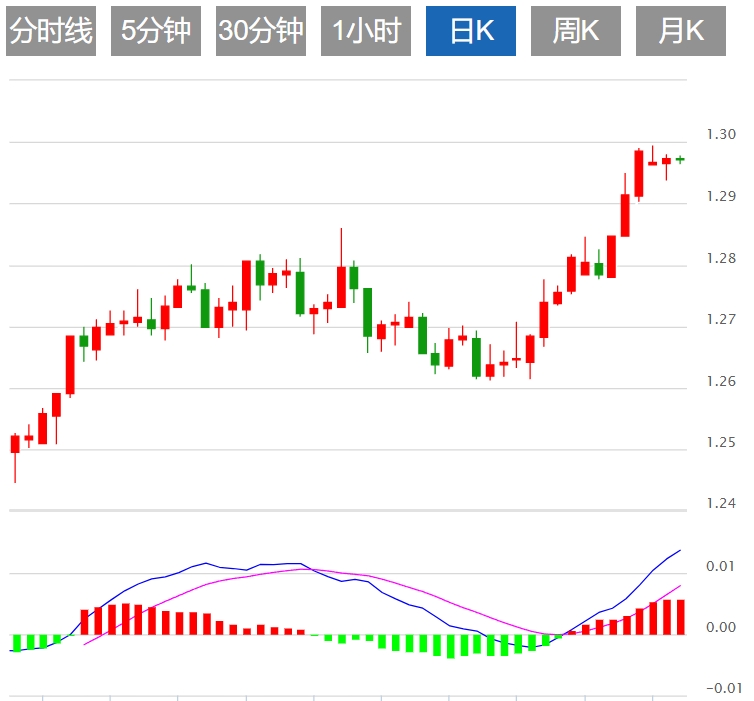The width and height of the screenshot is (754, 701).
Task: Click the 0.01 MACD axis label
Action: (721, 566)
